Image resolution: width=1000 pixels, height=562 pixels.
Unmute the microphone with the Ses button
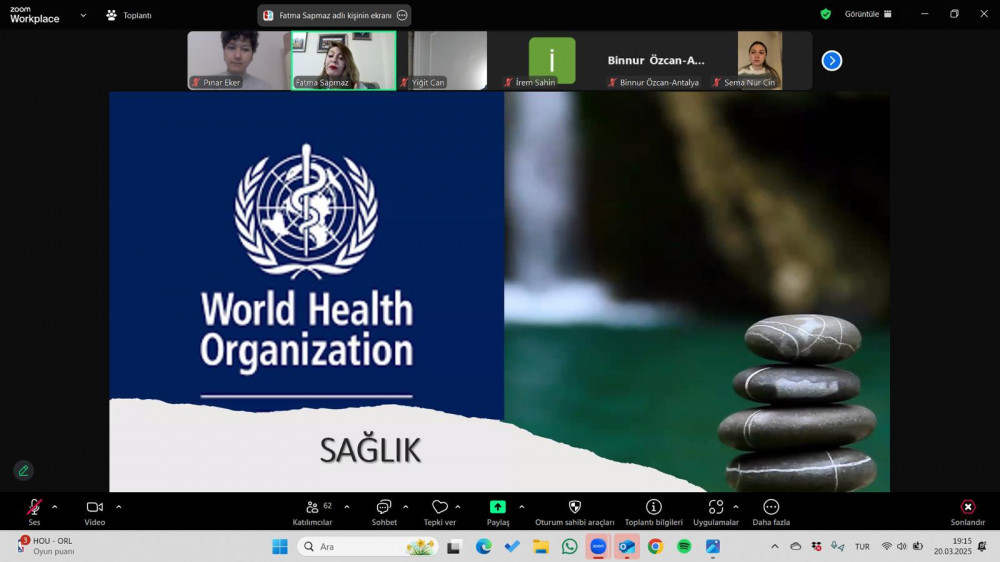(34, 512)
